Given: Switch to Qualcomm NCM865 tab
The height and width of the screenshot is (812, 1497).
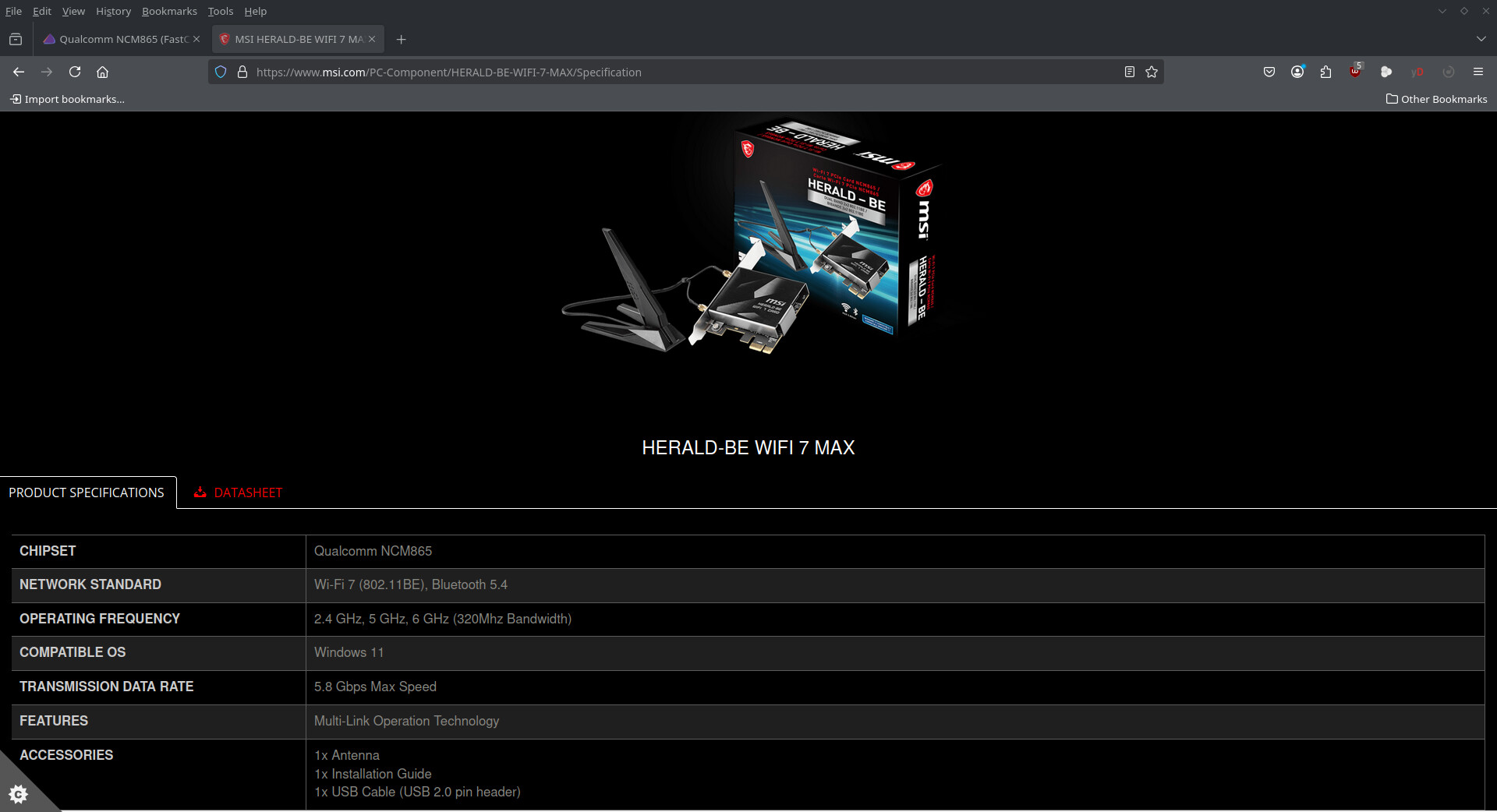Looking at the screenshot, I should [x=122, y=39].
